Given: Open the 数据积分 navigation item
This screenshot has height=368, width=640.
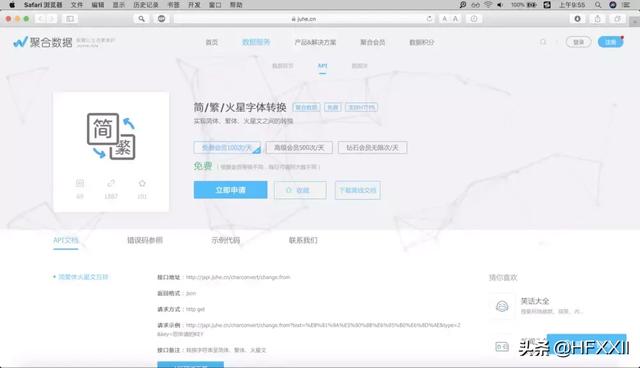Looking at the screenshot, I should pos(422,42).
